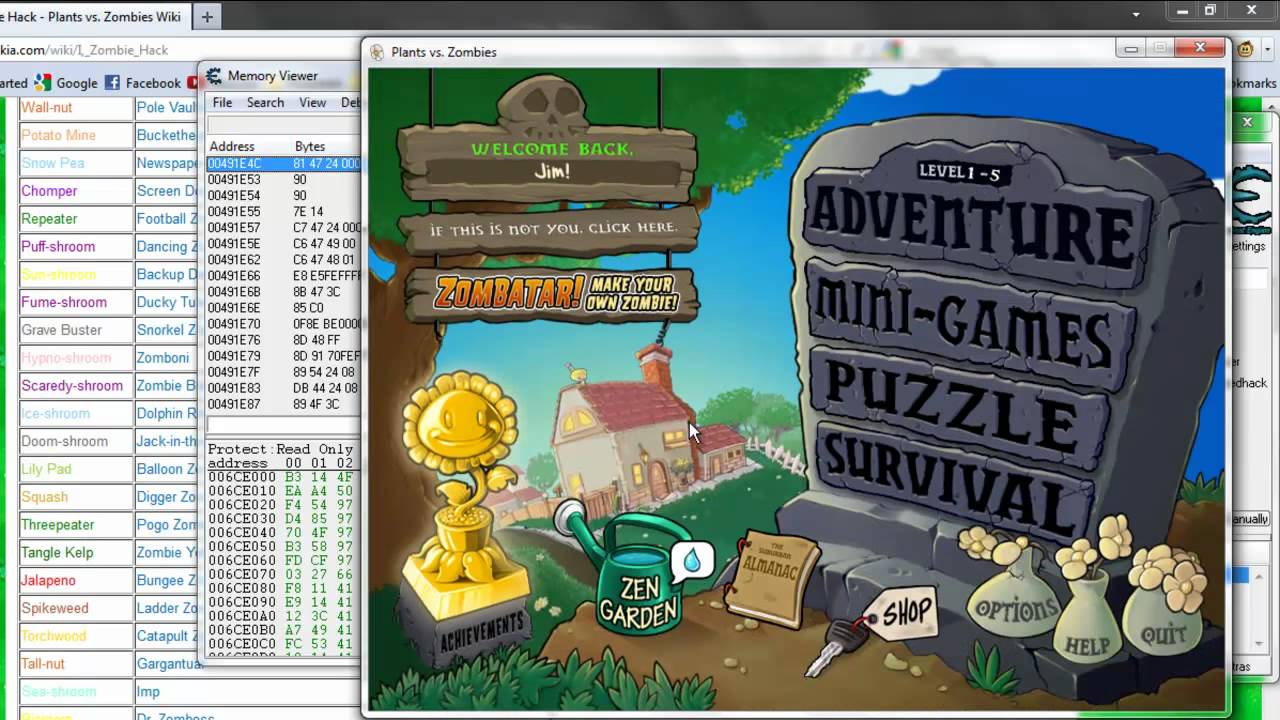Open dropdown arrow beside the monkey extension icon

[x=1267, y=49]
